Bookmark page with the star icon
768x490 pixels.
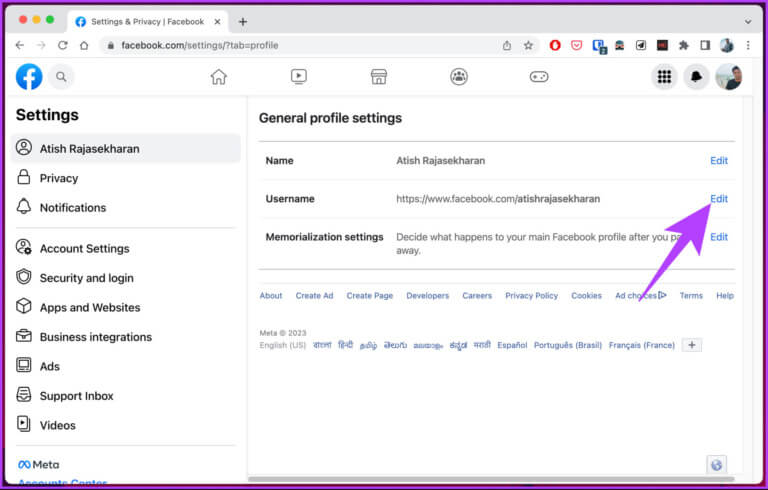[x=528, y=46]
